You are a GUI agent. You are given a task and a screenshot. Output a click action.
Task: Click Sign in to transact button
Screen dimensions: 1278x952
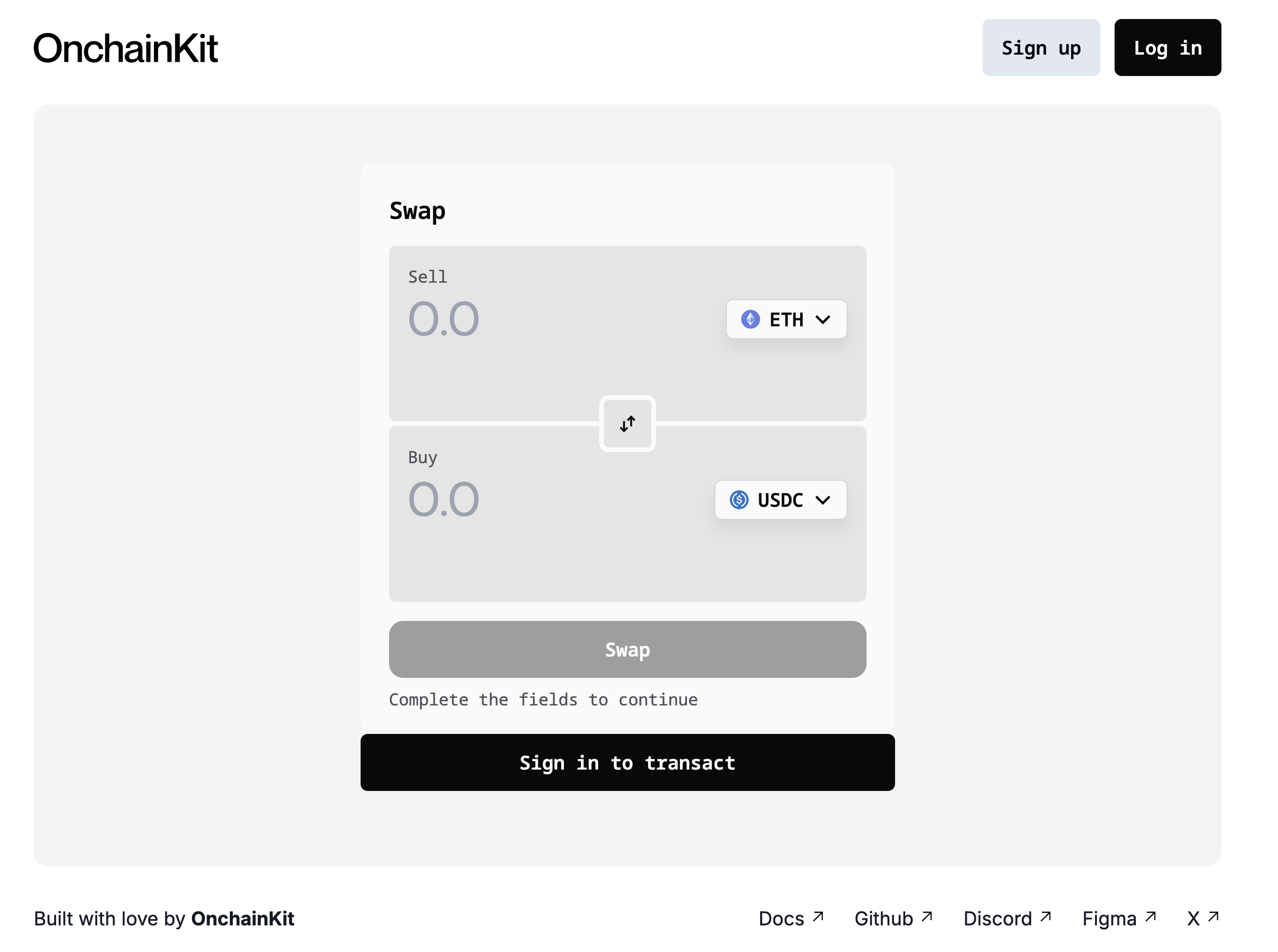pos(627,762)
